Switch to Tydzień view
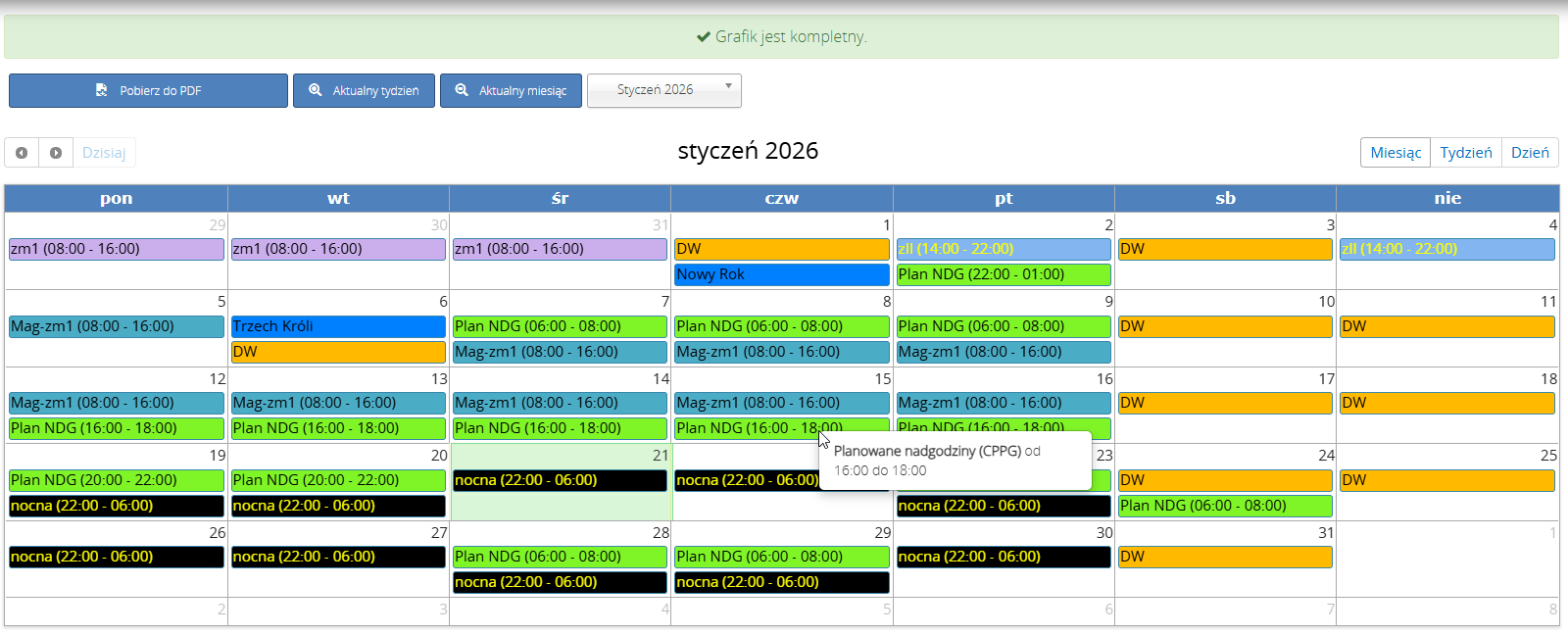 [1465, 153]
